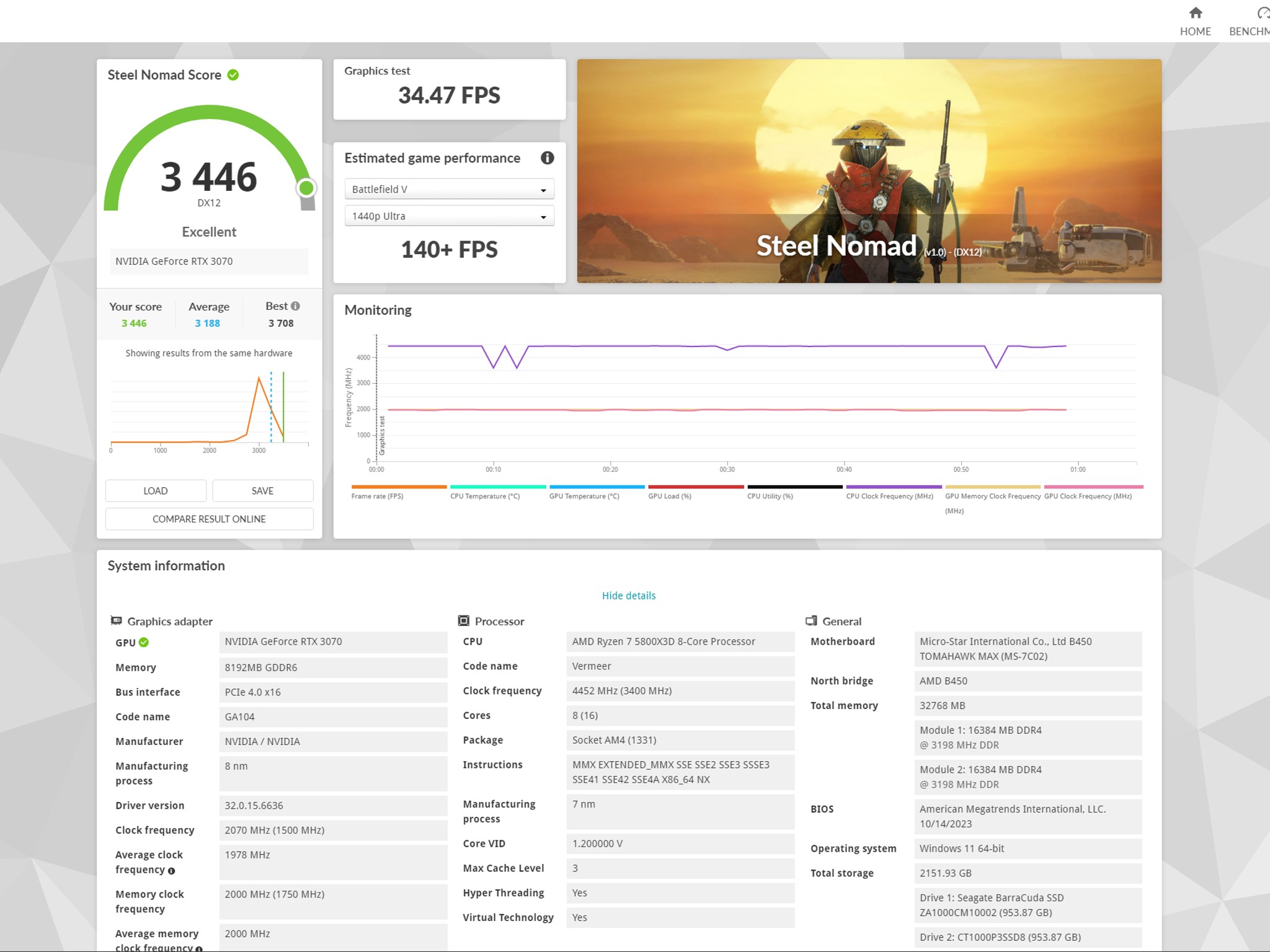Click the info icon next to Best score
The image size is (1270, 952).
(x=295, y=306)
